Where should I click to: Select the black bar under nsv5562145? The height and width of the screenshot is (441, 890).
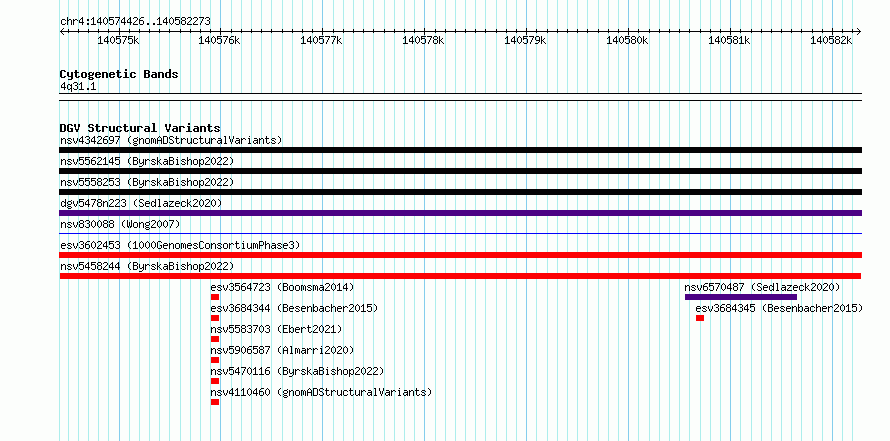460,171
